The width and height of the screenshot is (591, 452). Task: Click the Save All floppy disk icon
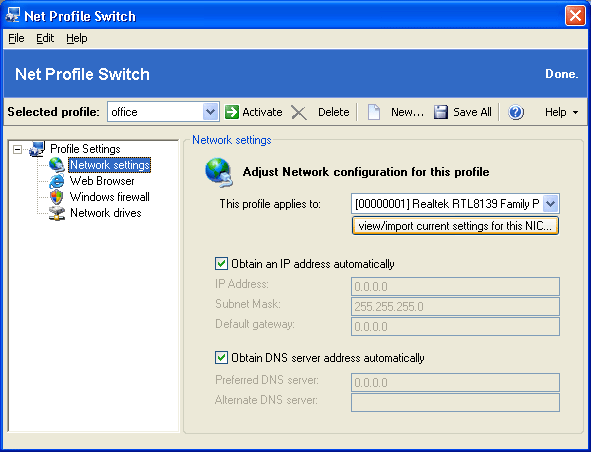pos(440,112)
